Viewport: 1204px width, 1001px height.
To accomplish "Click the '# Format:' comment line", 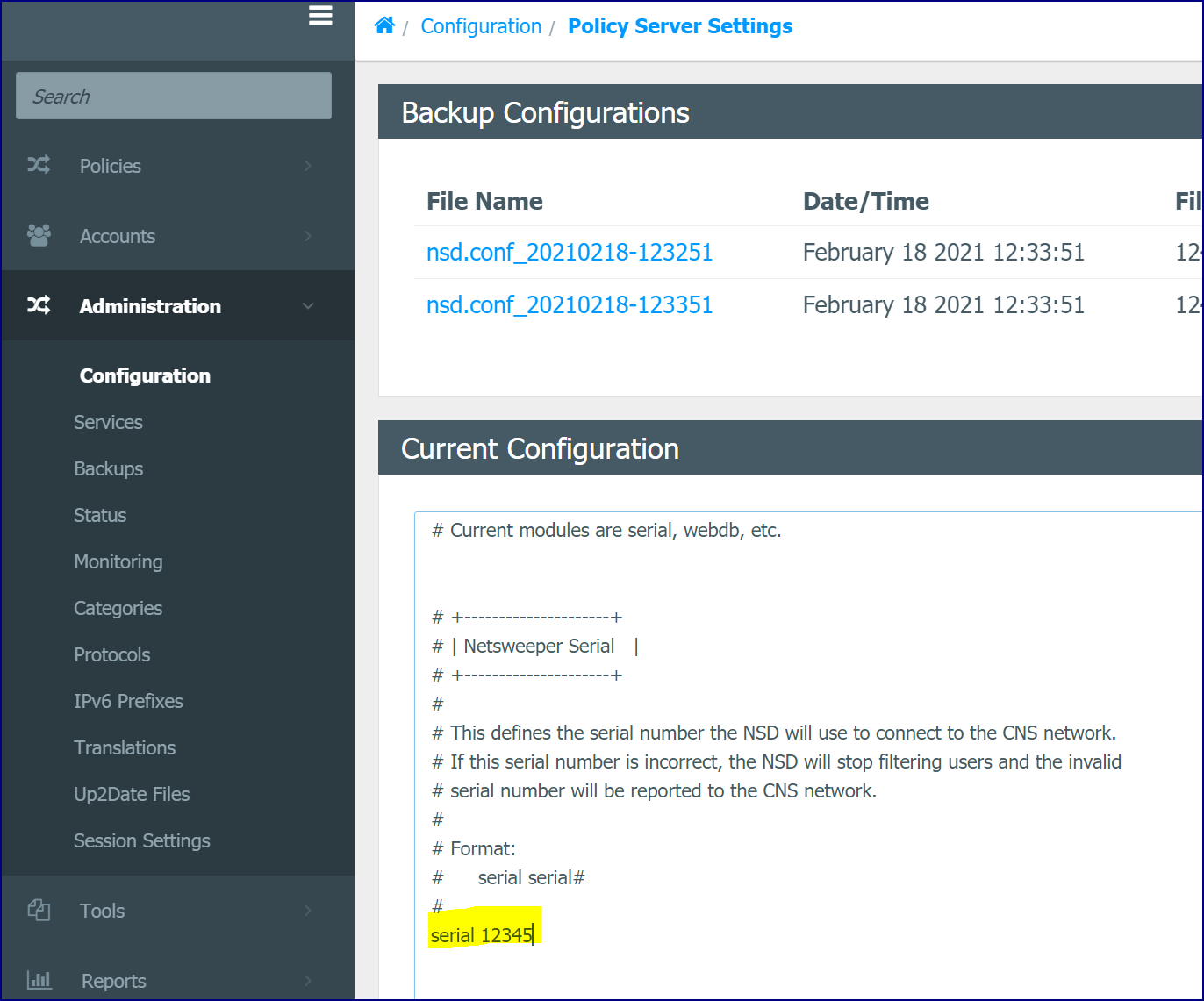I will point(474,848).
